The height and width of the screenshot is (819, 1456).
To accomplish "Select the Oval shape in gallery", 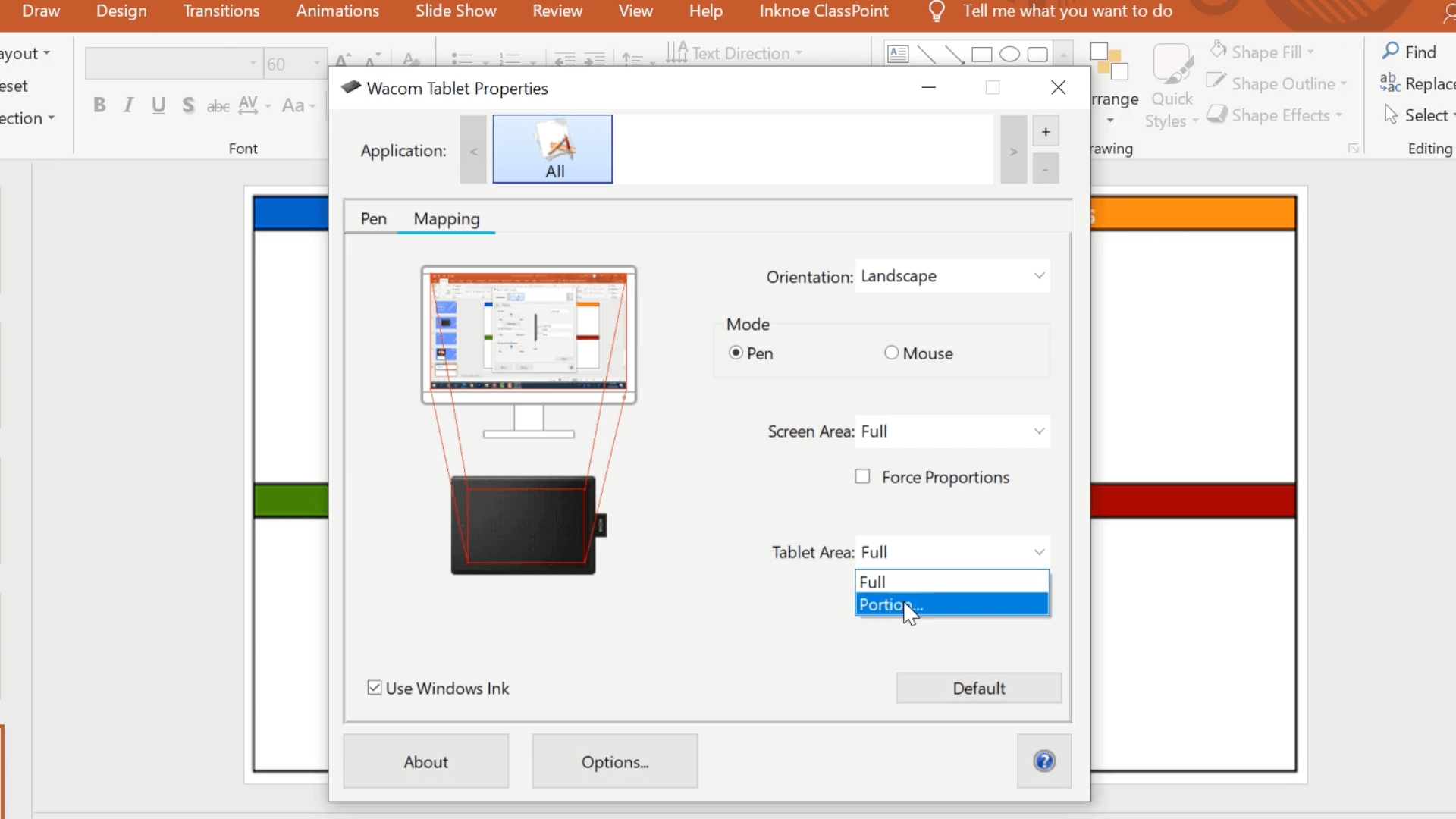I will 1009,54.
